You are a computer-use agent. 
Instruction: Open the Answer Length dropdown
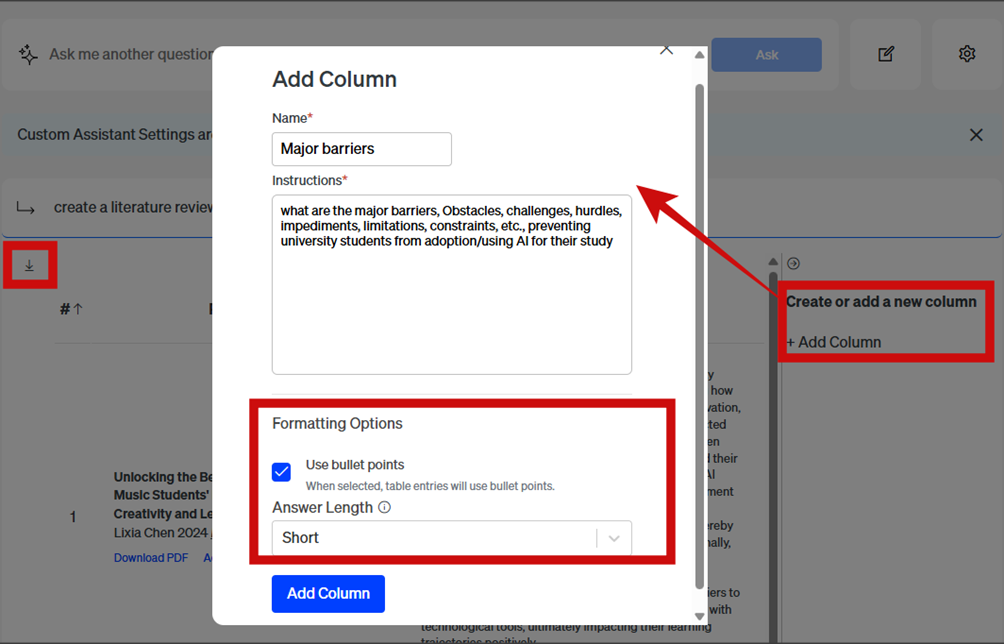(x=438, y=538)
